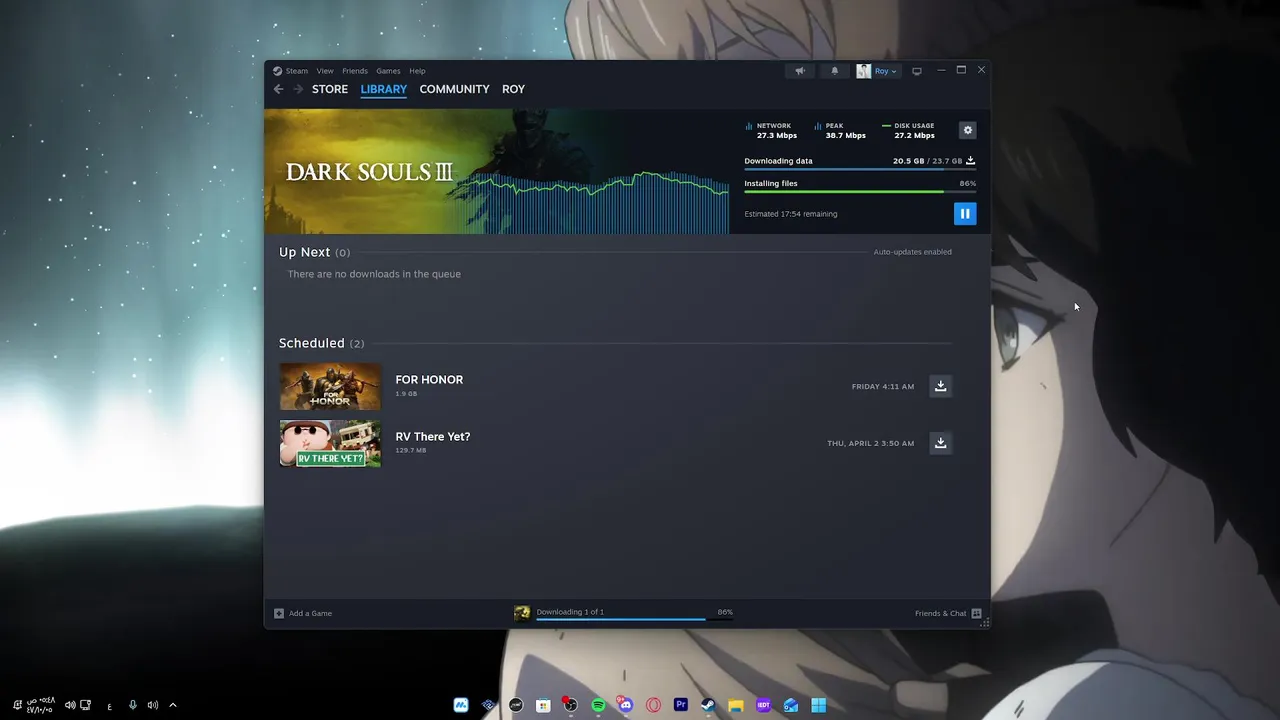Expand the system tray hidden icons chevron
This screenshot has width=1280, height=720.
tap(172, 705)
